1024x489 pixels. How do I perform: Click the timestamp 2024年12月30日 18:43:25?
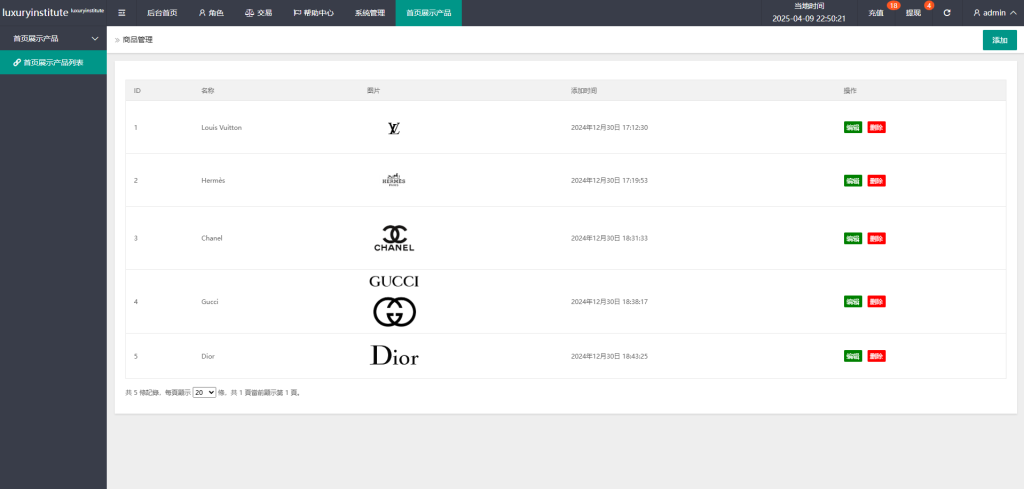pos(609,356)
